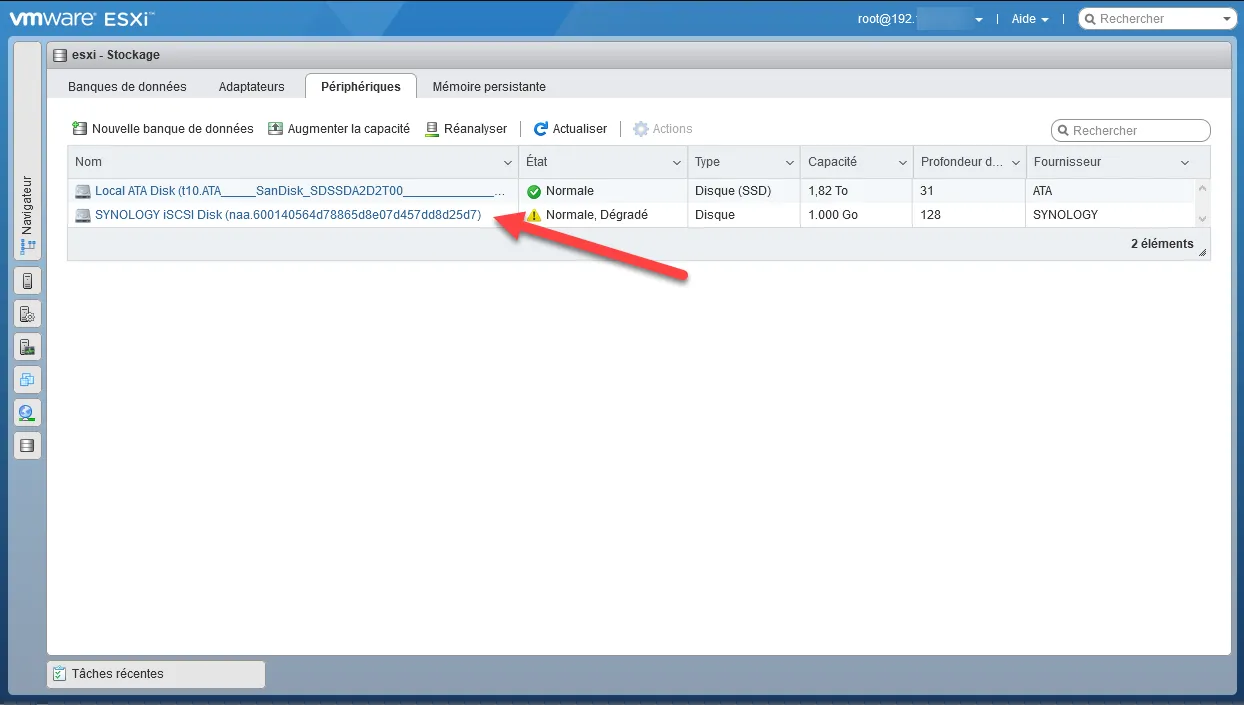The height and width of the screenshot is (705, 1244).
Task: Open the Monitor icon in navigator sidebar
Action: 27,347
